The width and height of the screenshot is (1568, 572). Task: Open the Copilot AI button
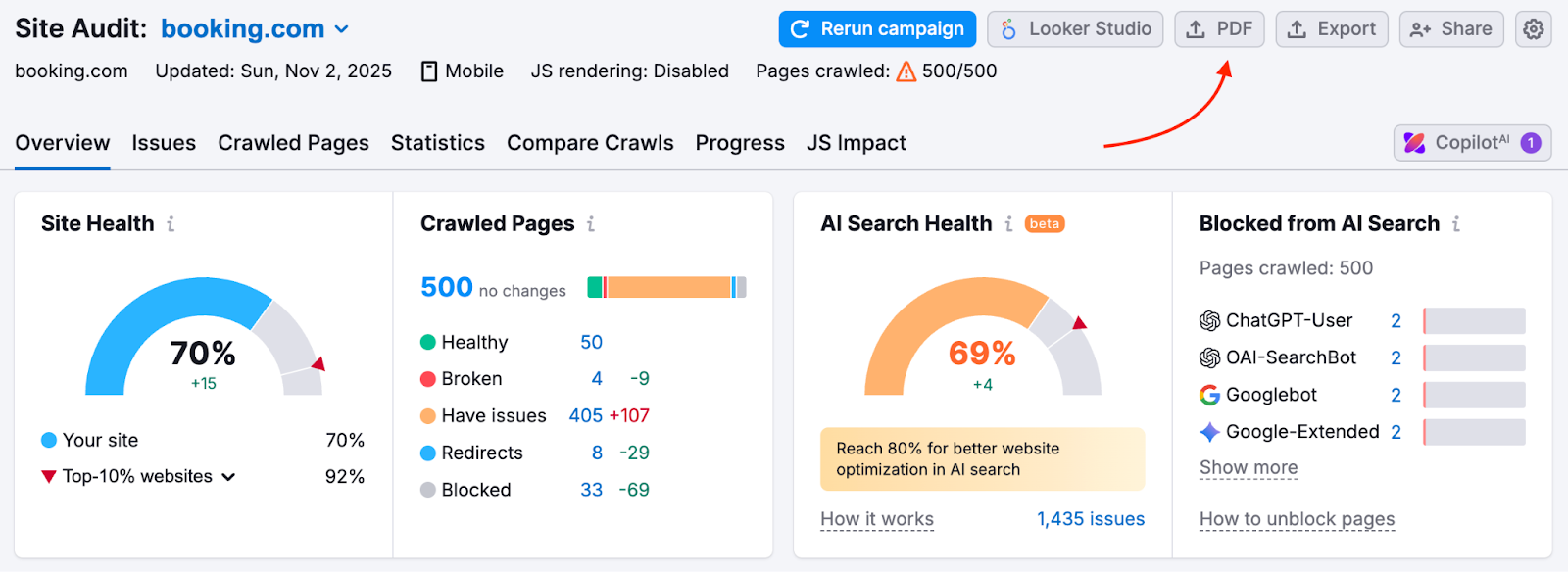coord(1472,143)
